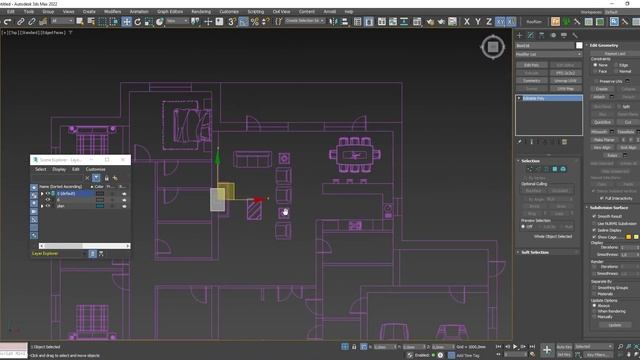
Task: Collapse the Subdivision Surface rollout
Action: pos(608,208)
